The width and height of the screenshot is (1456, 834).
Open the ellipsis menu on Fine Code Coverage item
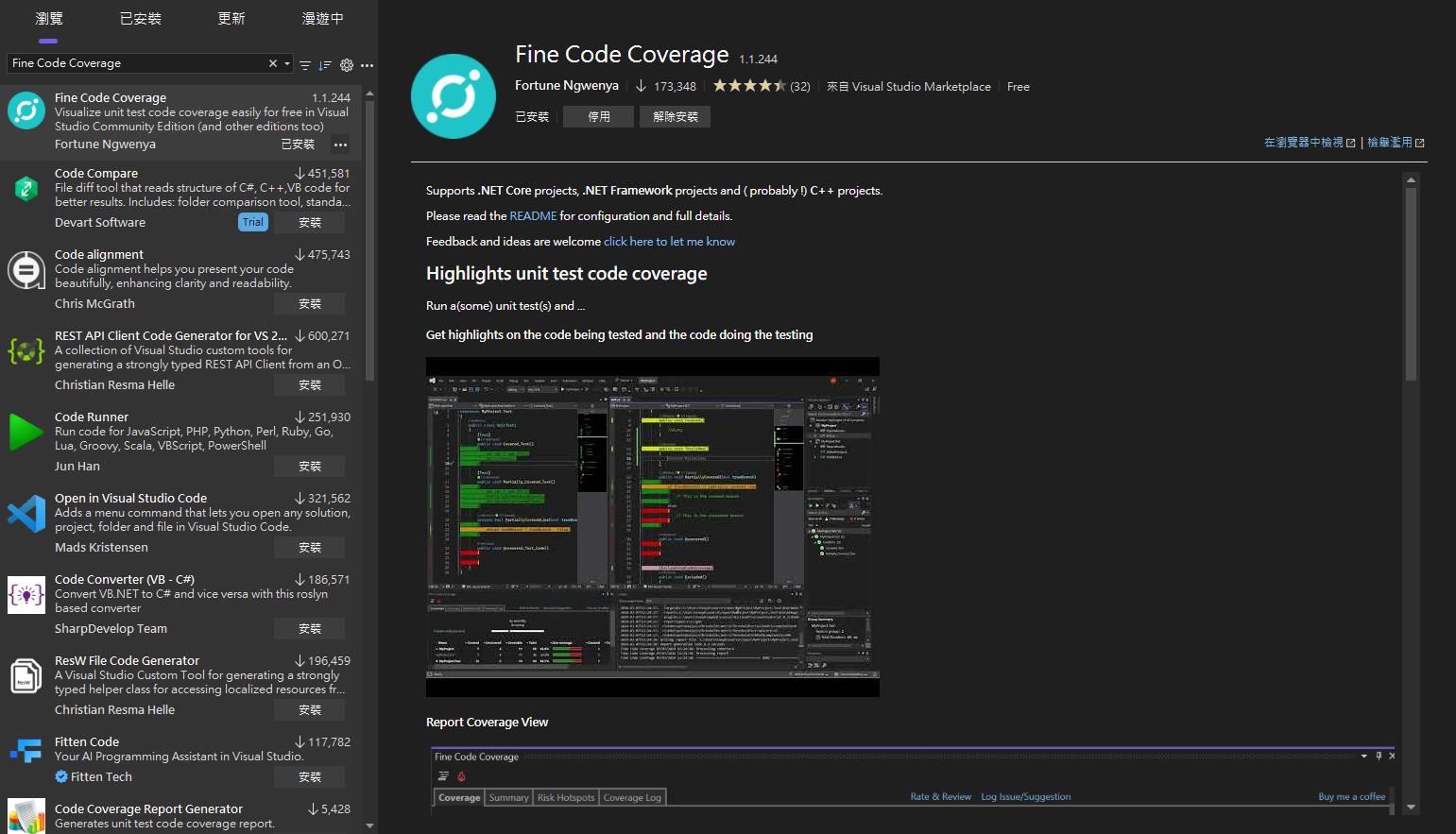click(x=340, y=145)
